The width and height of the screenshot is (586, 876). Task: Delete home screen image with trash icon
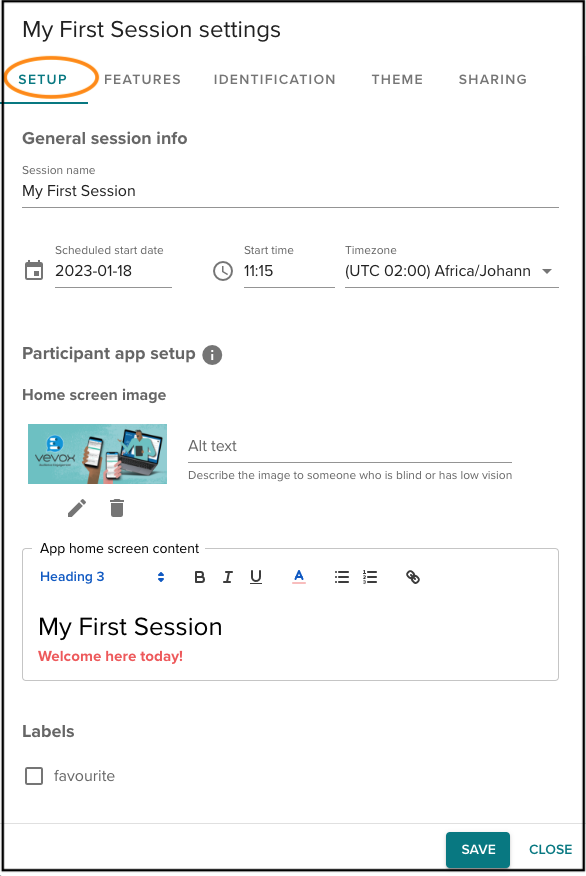[117, 508]
